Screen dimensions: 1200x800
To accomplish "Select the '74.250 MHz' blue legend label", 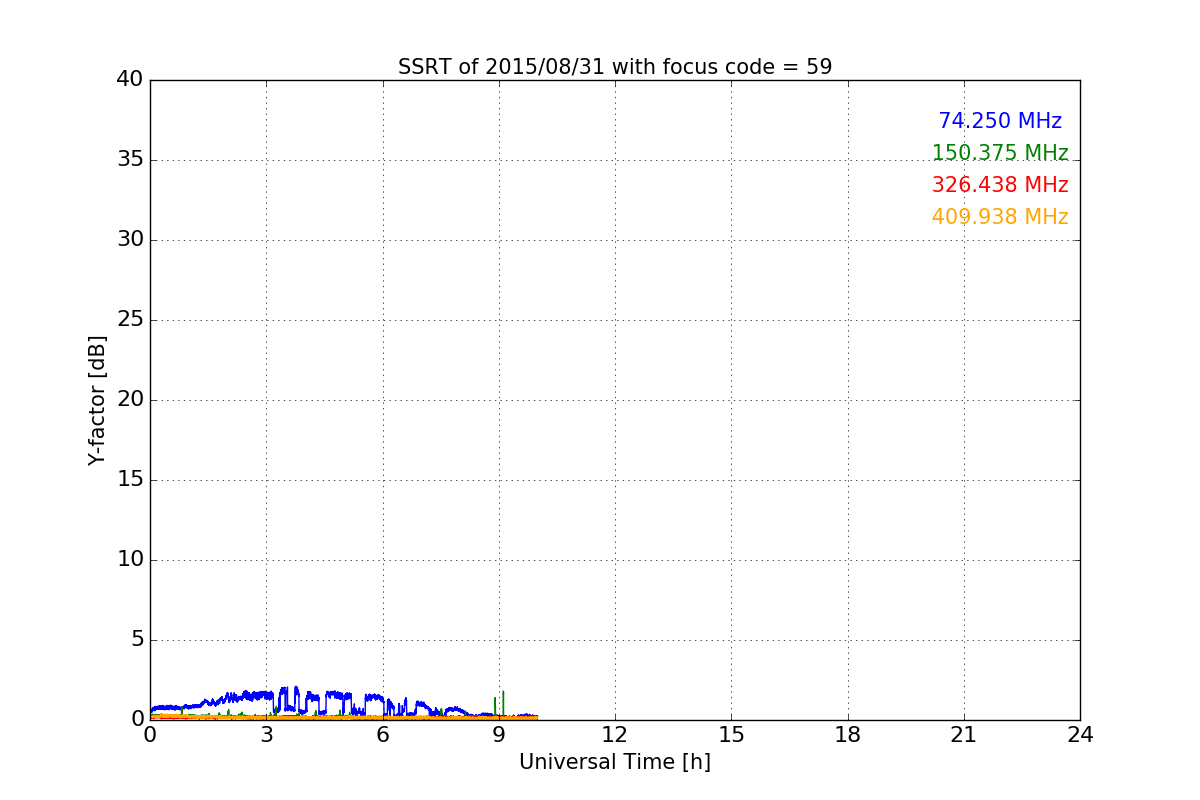I will point(1000,121).
